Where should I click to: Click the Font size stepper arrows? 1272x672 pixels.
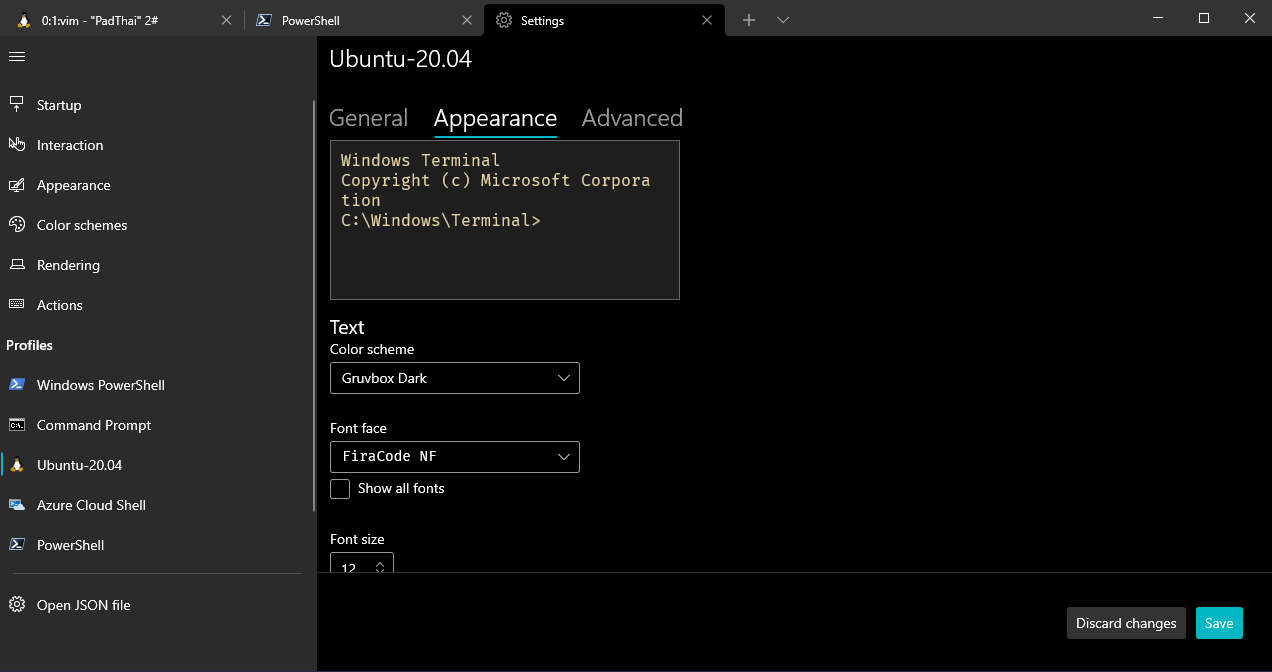pyautogui.click(x=380, y=567)
